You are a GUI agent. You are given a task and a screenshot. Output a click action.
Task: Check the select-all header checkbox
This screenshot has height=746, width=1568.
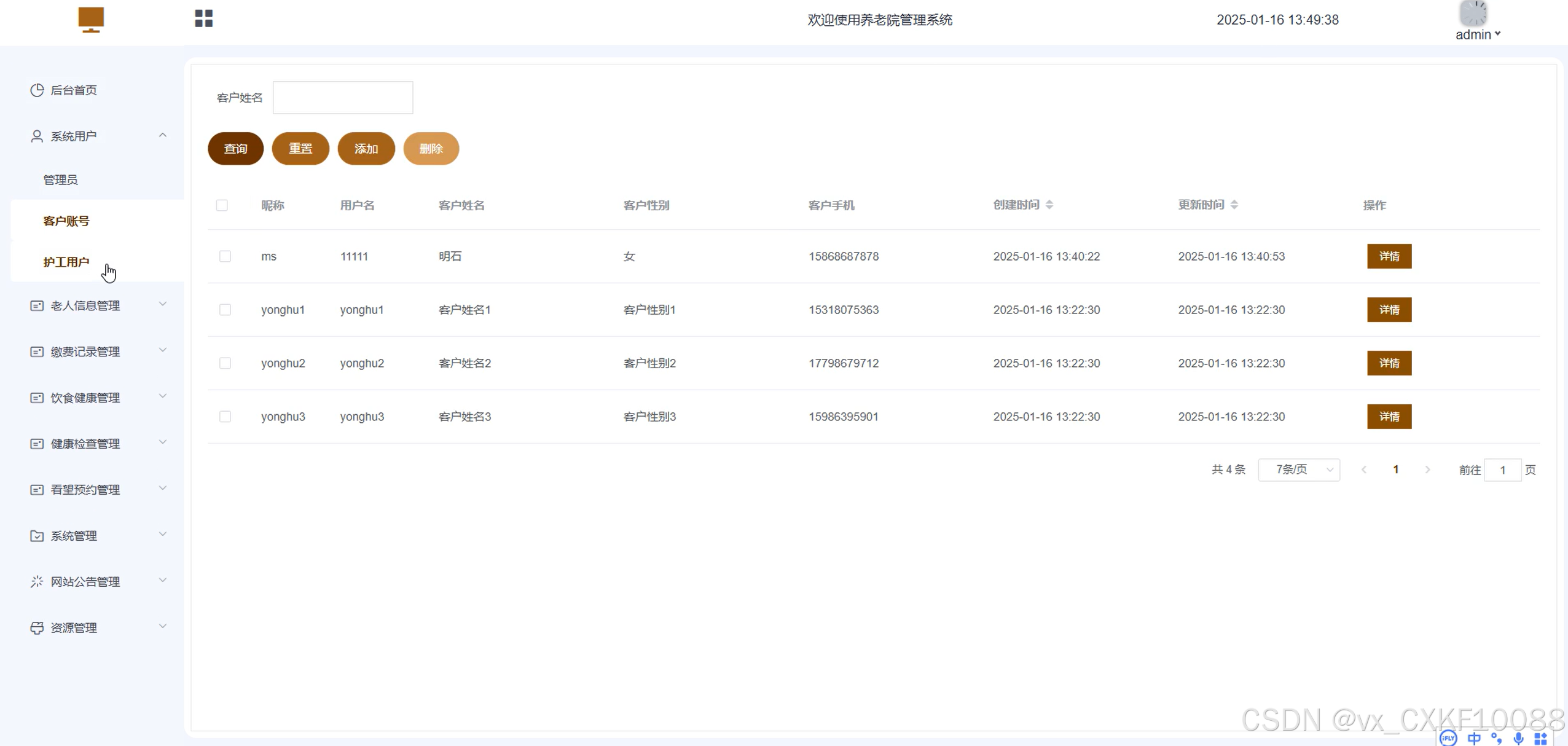point(222,205)
